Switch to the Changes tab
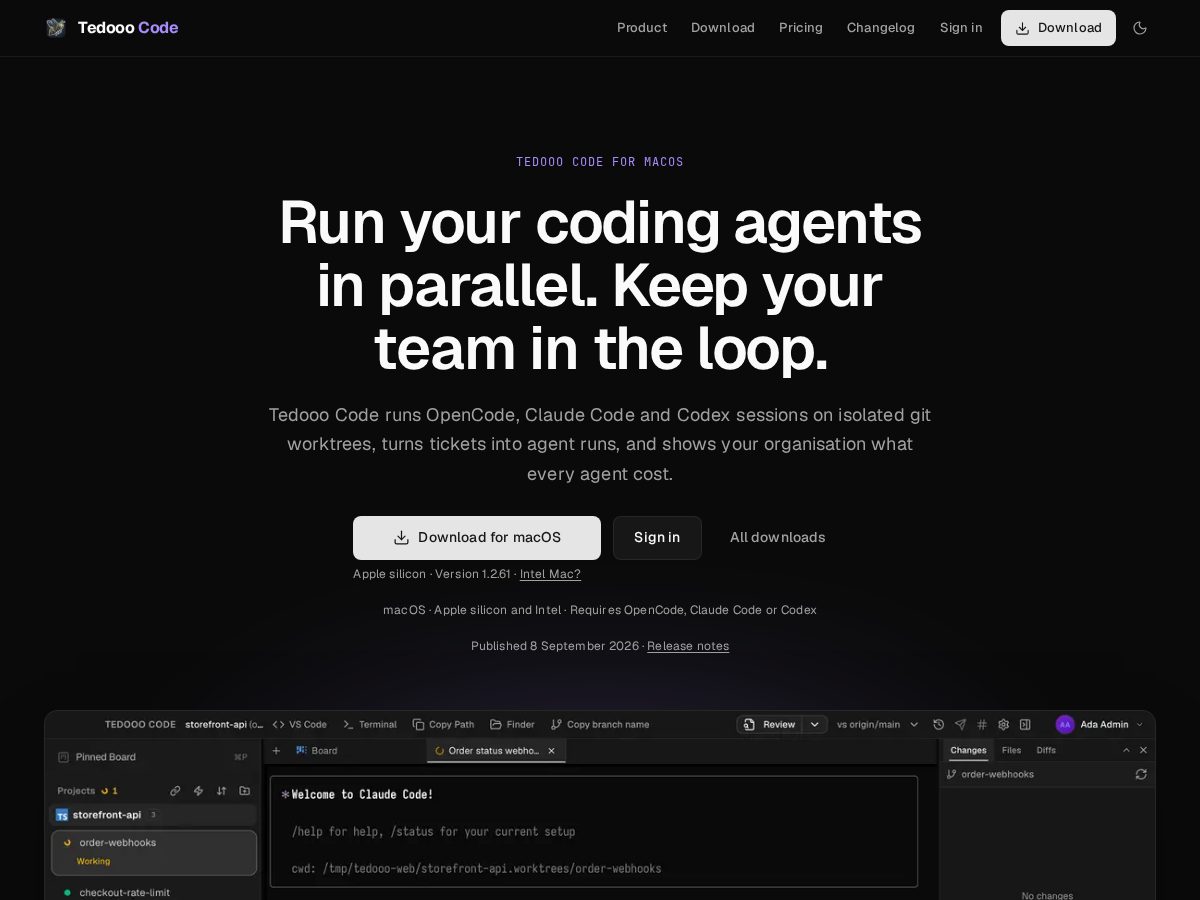The width and height of the screenshot is (1200, 900). [968, 750]
